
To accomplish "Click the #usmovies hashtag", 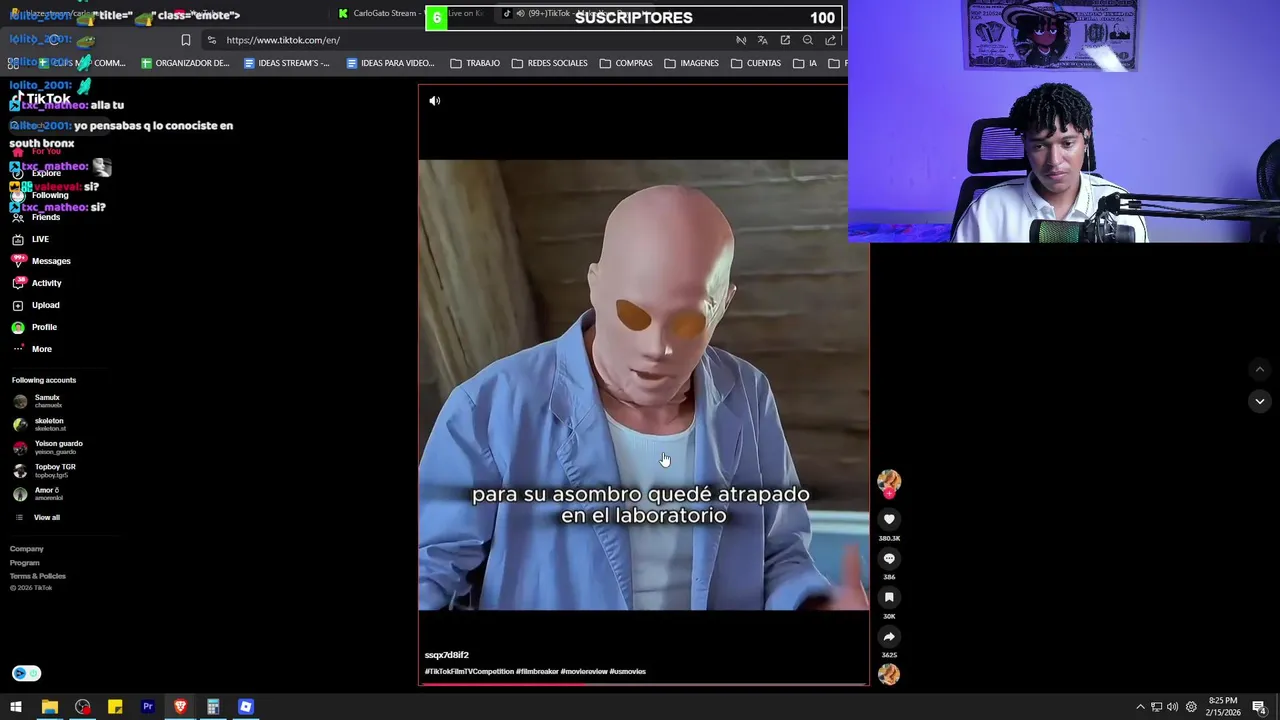I will (x=628, y=672).
